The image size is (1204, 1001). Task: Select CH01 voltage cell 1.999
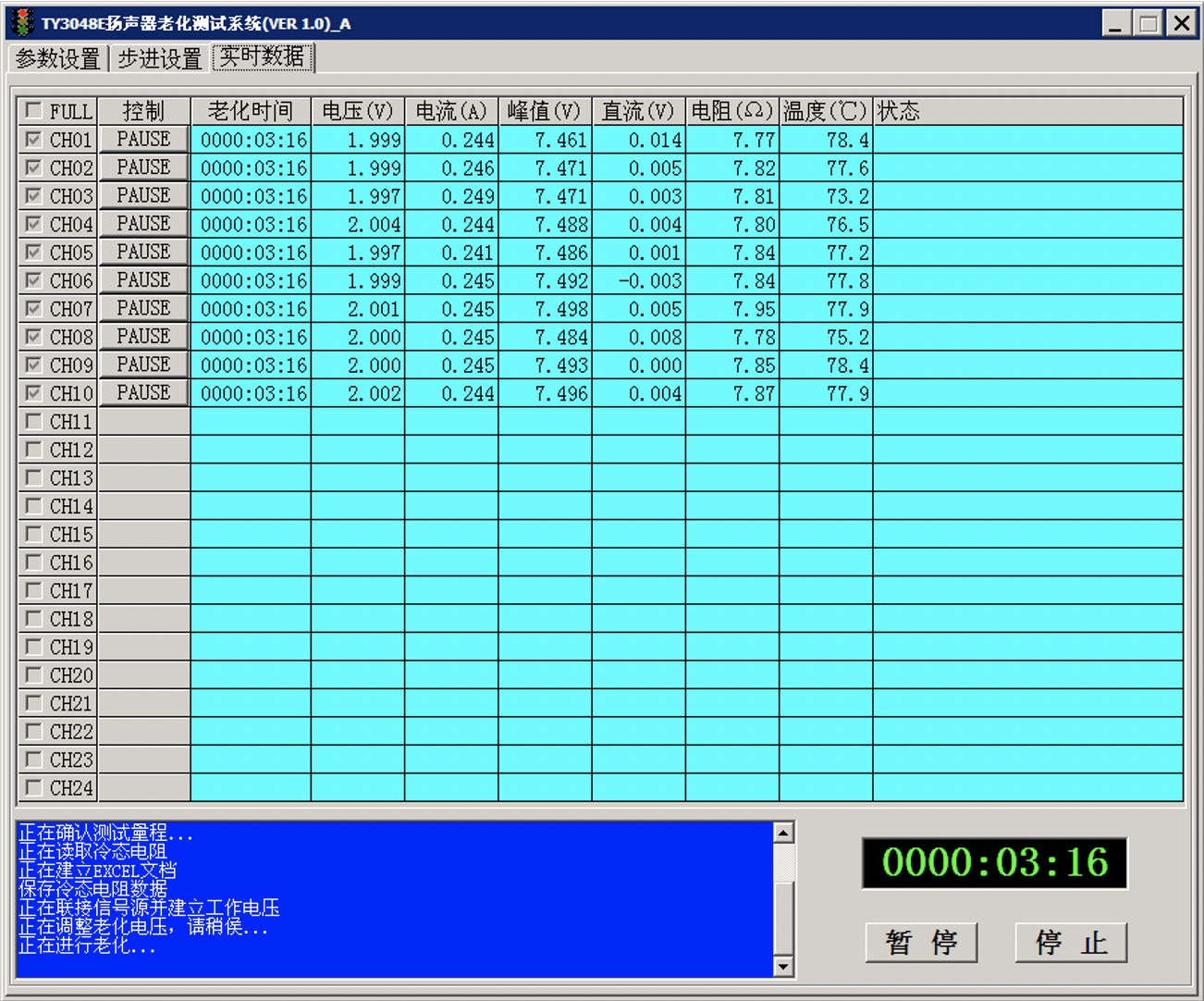[x=358, y=140]
